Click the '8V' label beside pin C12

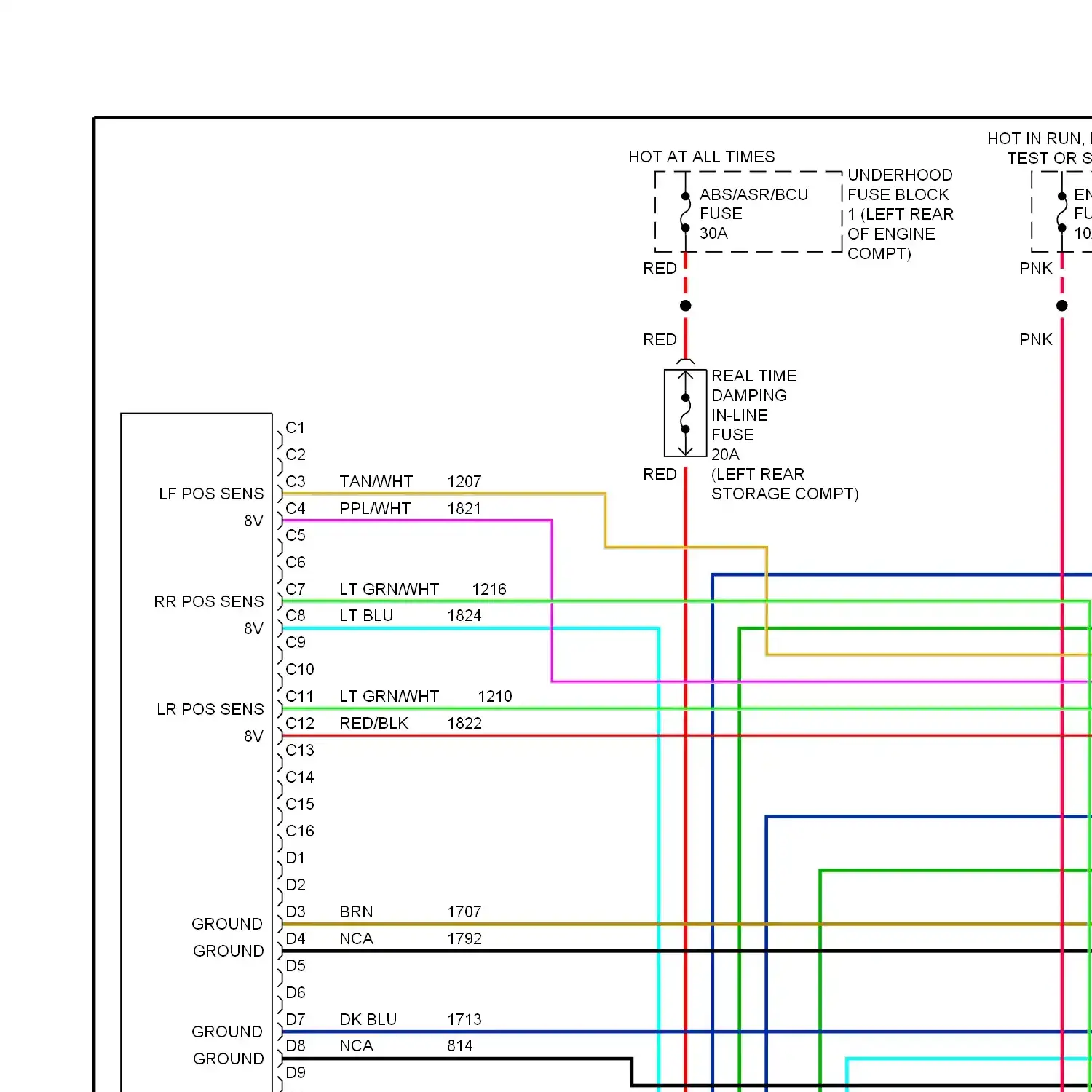253,737
